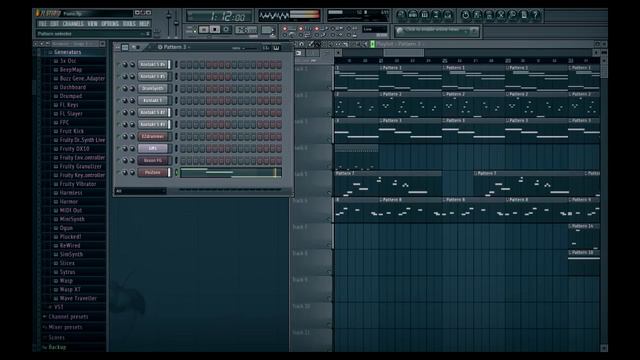
Task: Toggle Track 2 mute dot in Playlist
Action: click(329, 114)
